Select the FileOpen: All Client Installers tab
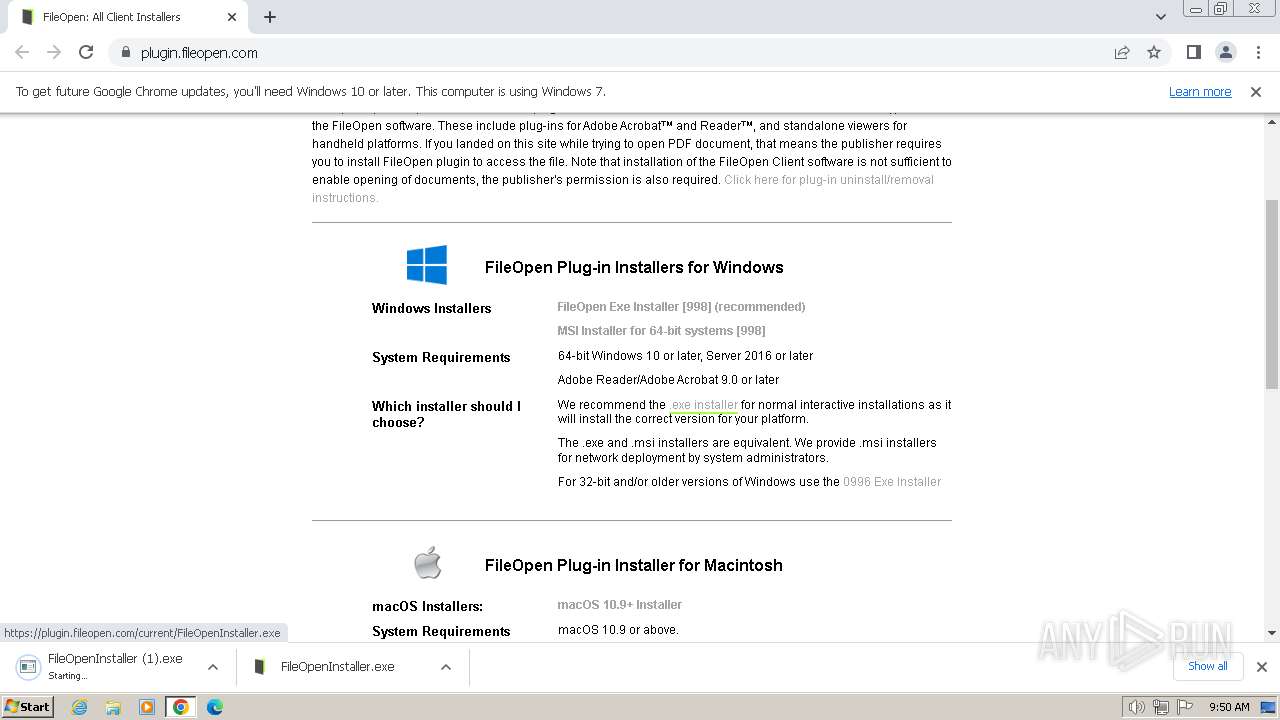Viewport: 1280px width, 720px height. click(128, 17)
